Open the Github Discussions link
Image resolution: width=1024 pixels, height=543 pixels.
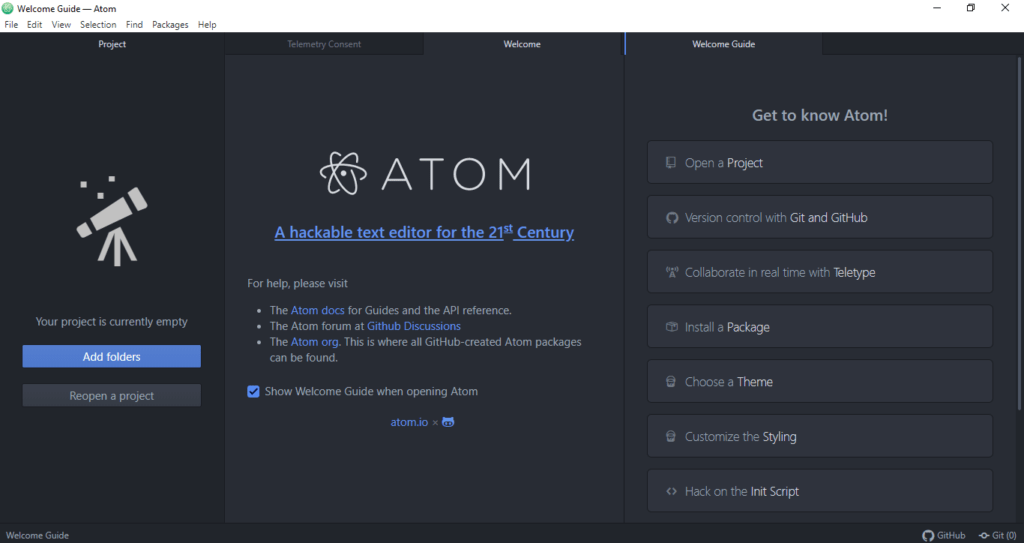tap(414, 326)
